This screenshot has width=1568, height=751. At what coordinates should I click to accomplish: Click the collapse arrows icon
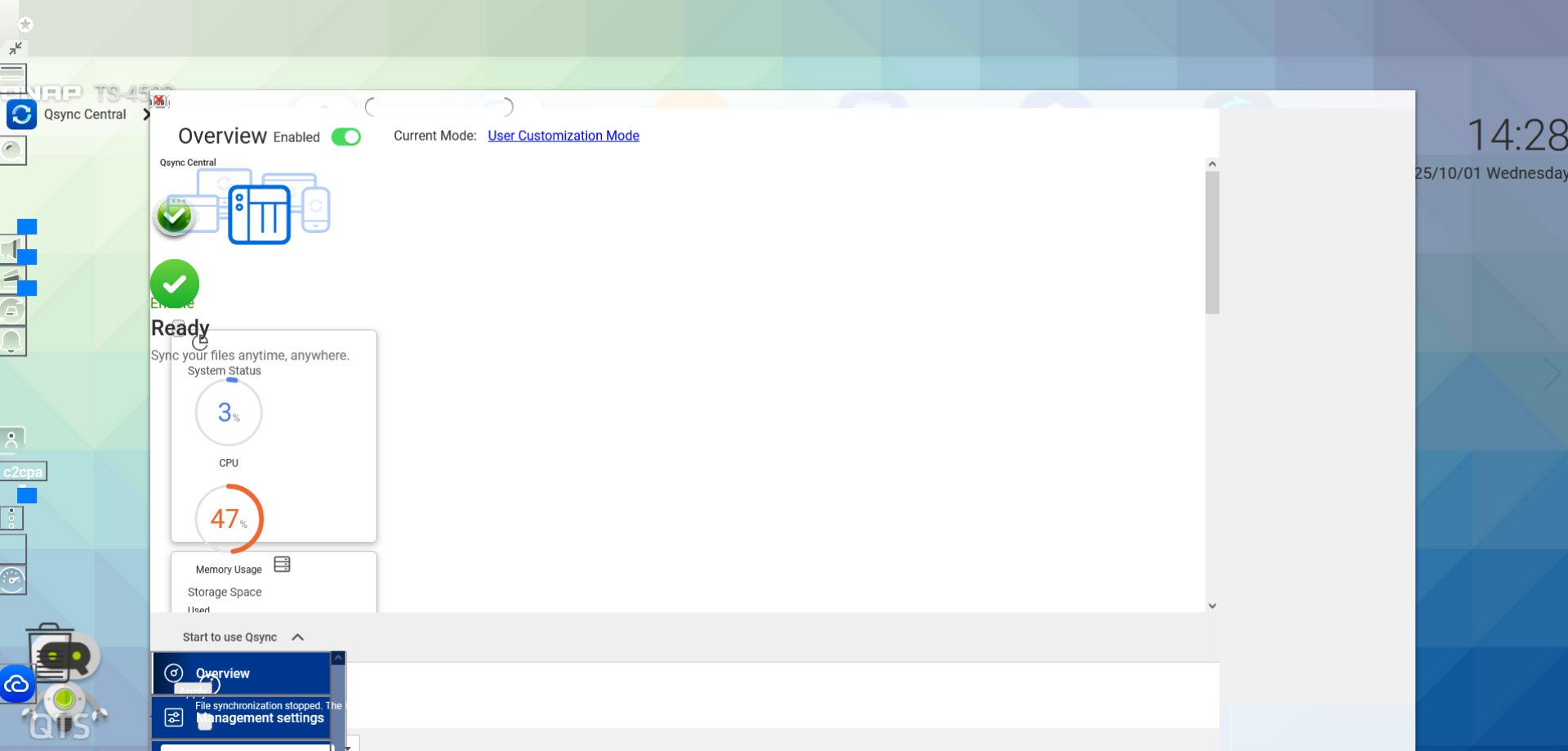[x=16, y=49]
